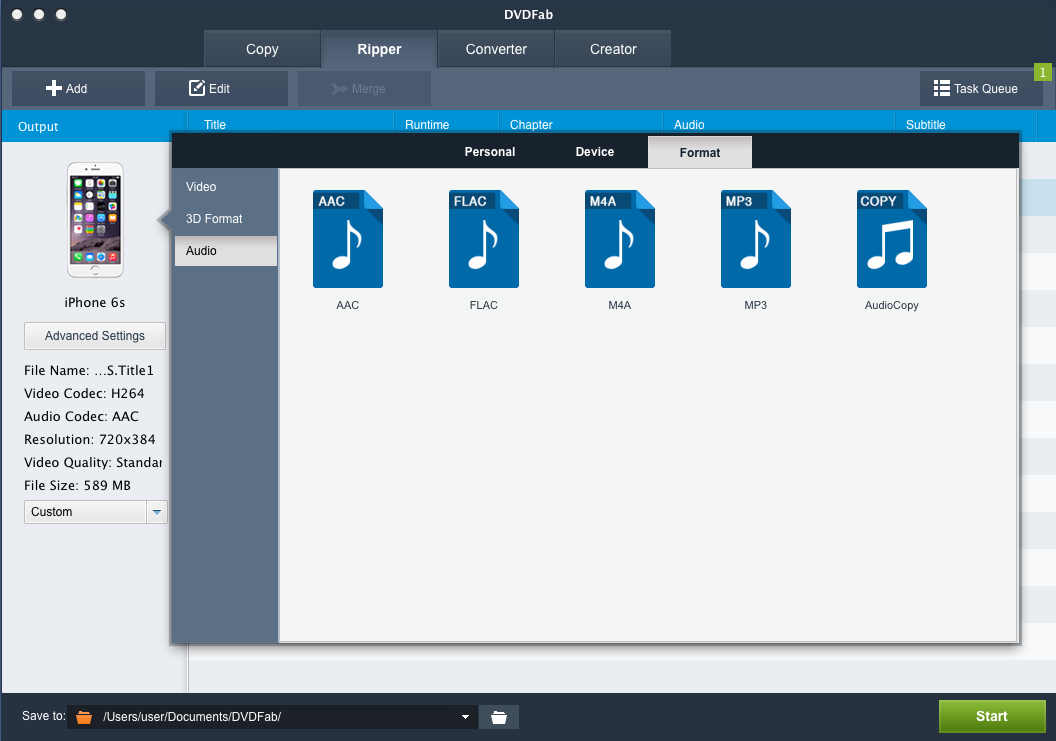
Task: Click the M4A label under the icon
Action: coord(620,305)
